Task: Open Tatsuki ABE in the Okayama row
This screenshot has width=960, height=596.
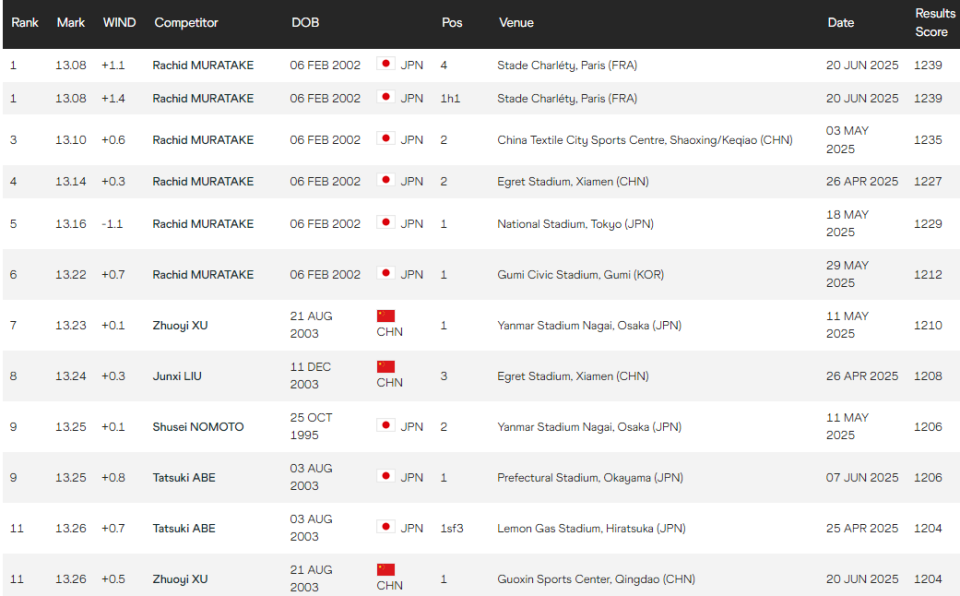Action: [184, 478]
